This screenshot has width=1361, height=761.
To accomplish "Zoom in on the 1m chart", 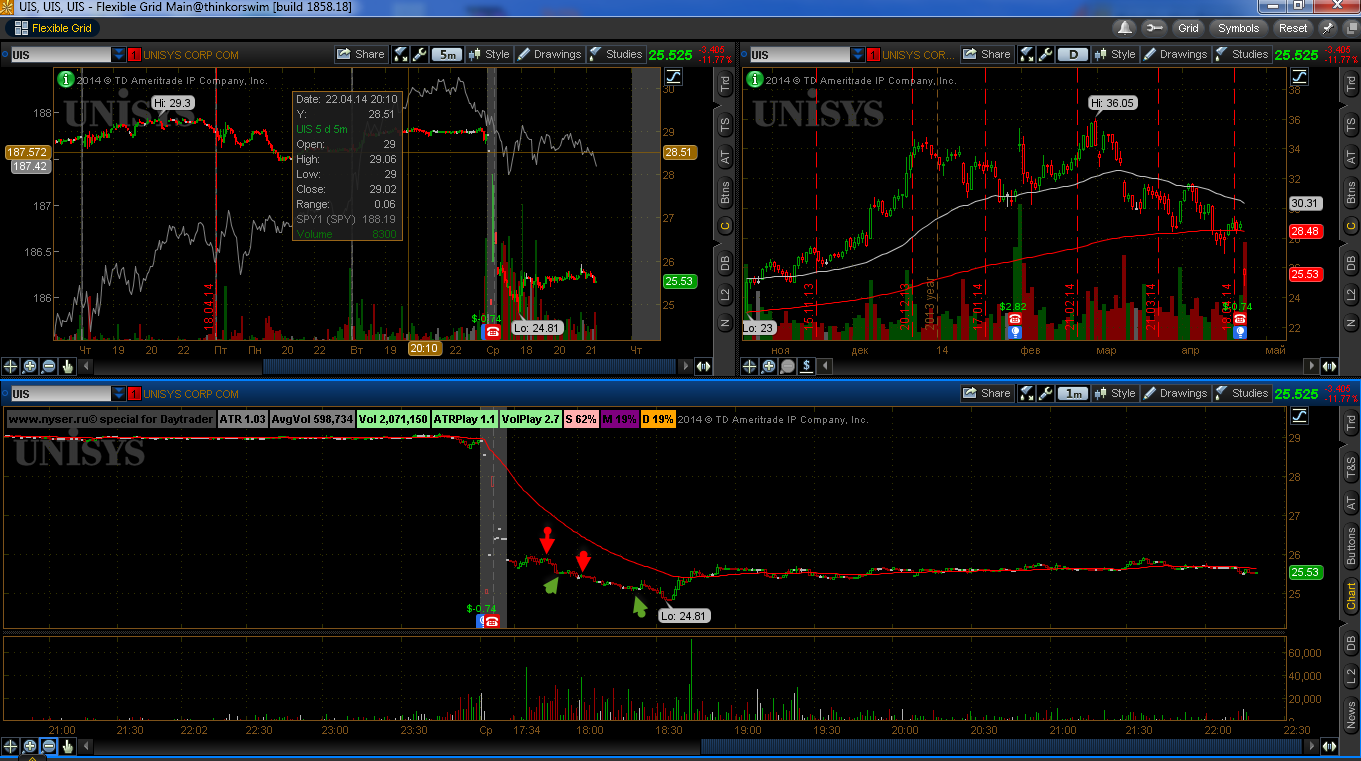I will [x=30, y=746].
